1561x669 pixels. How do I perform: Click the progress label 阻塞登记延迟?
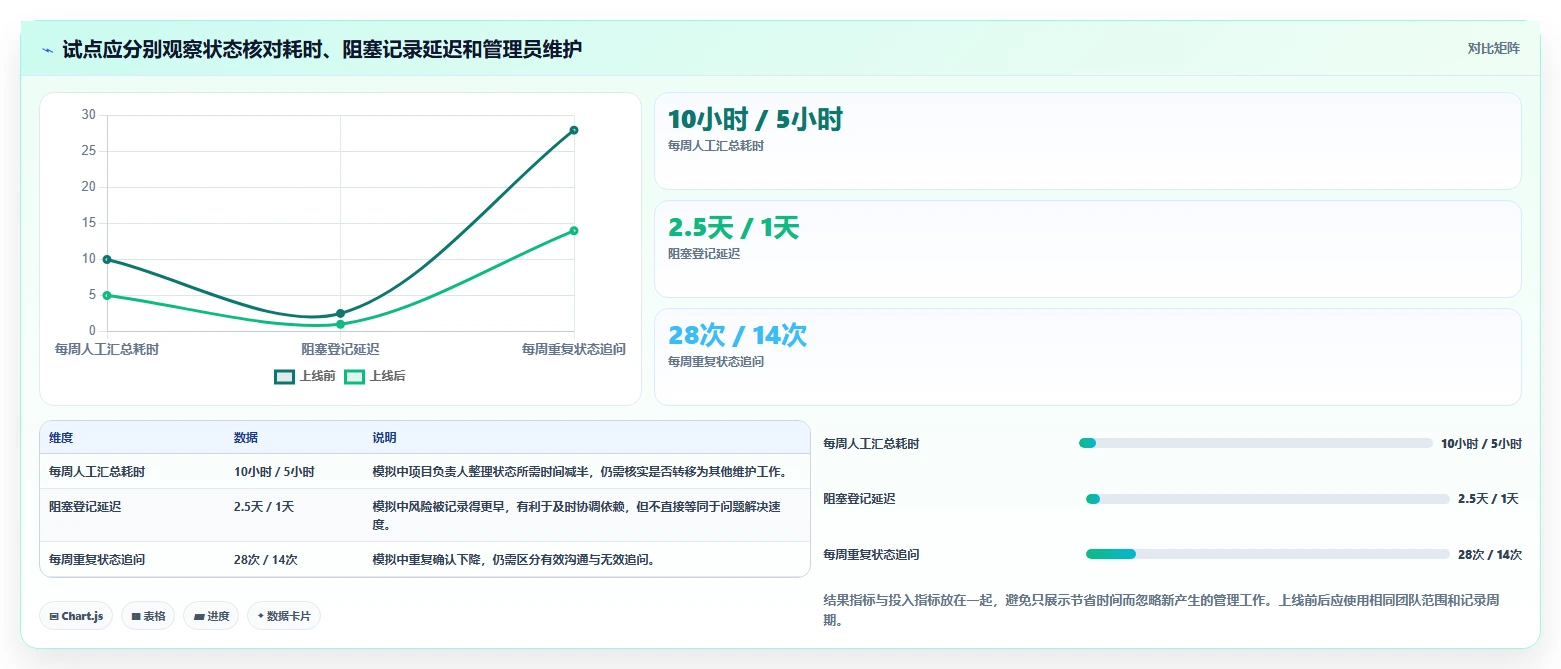pos(859,499)
